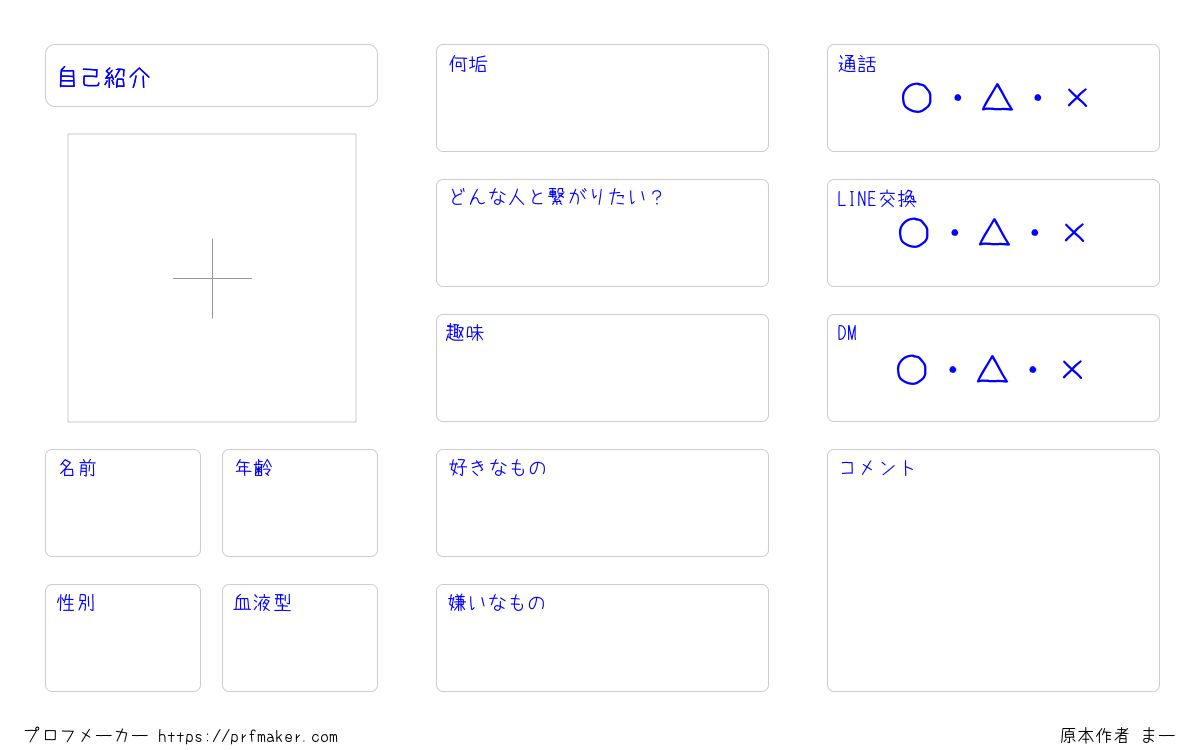Pick the circle symbol in DM box
This screenshot has height=750, width=1200.
pos(911,370)
